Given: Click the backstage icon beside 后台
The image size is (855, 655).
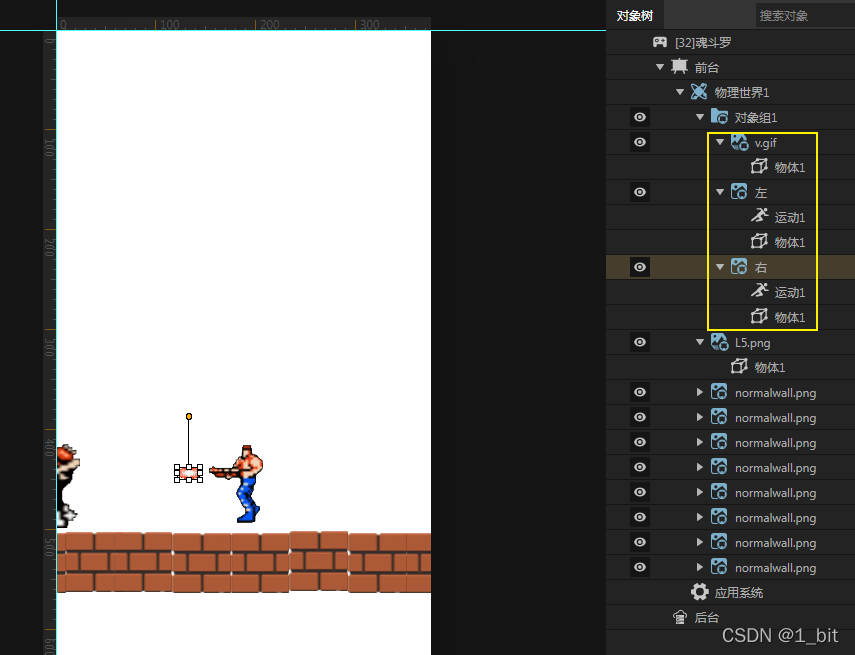Looking at the screenshot, I should click(679, 617).
